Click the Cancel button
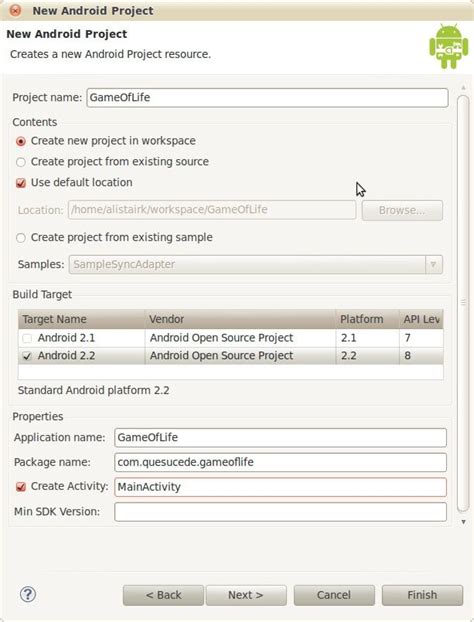This screenshot has height=622, width=474. click(334, 595)
